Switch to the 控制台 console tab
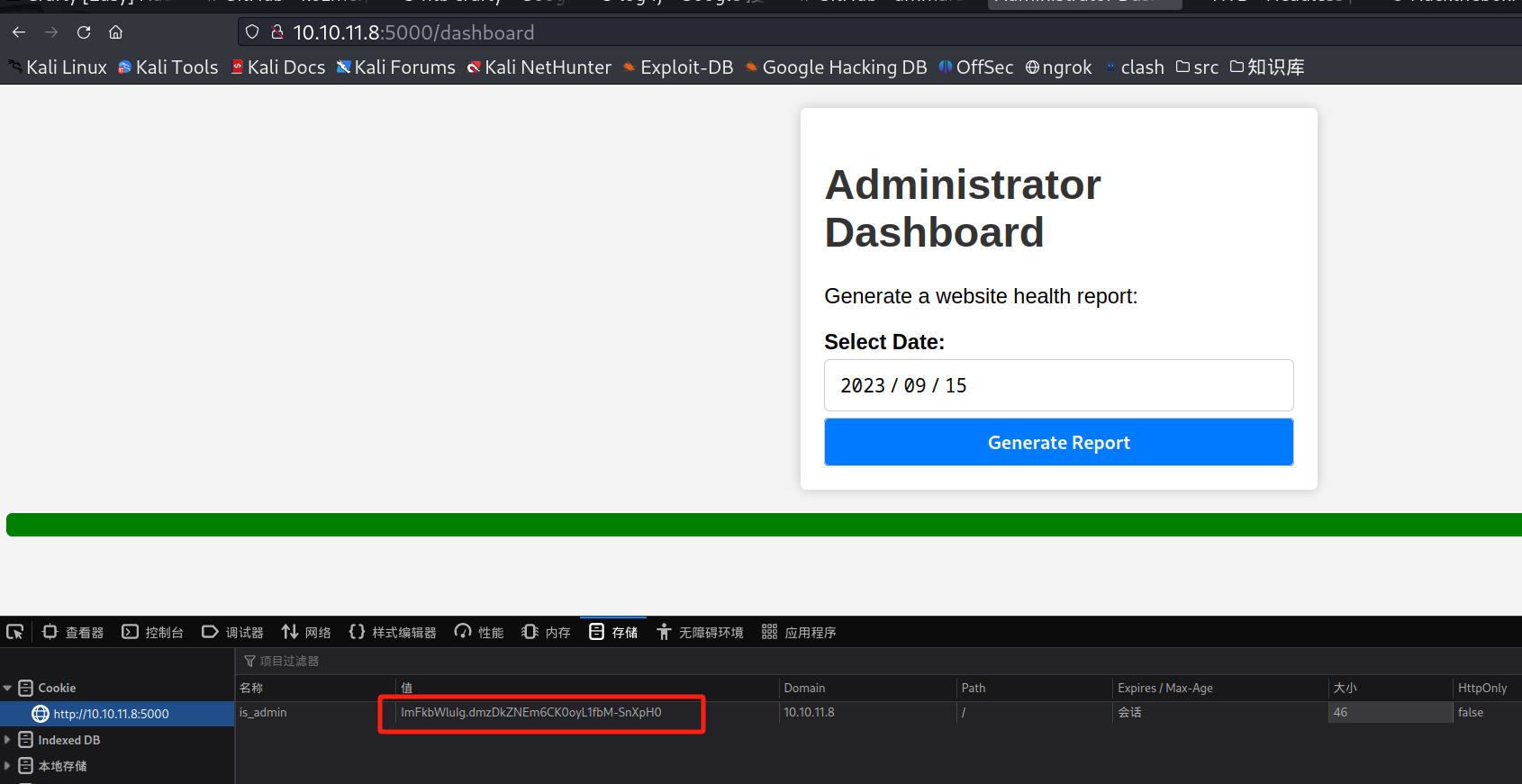Screen dimensions: 1522x784 point(153,632)
